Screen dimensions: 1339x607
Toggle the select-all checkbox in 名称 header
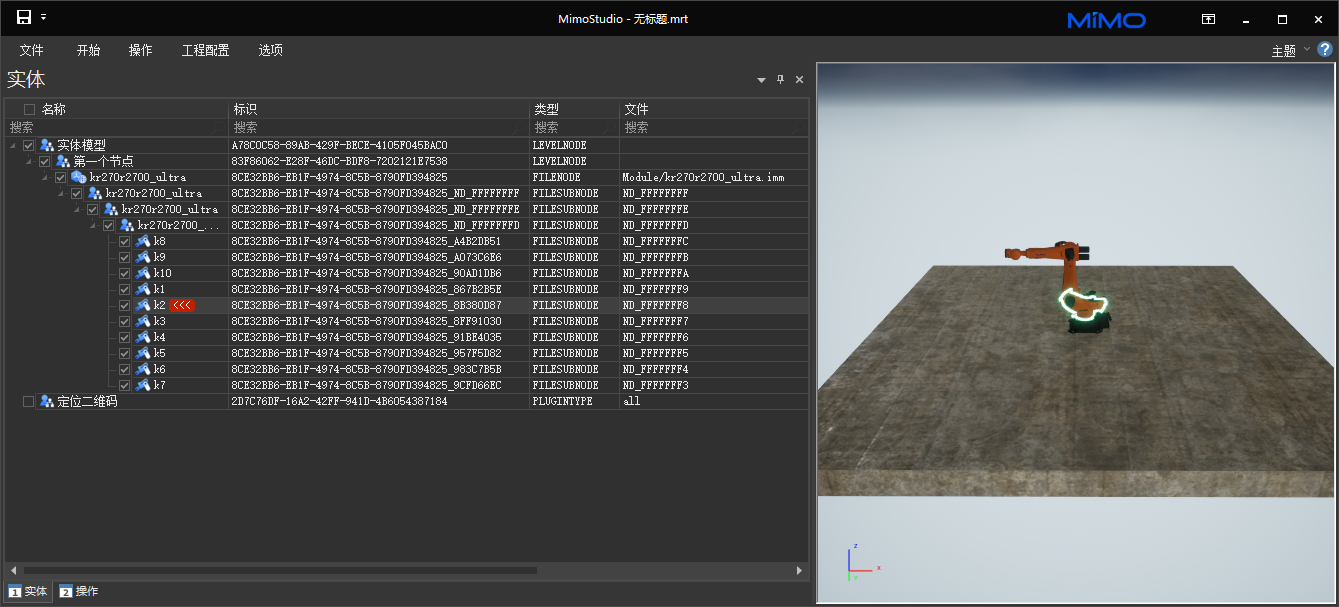pyautogui.click(x=29, y=109)
